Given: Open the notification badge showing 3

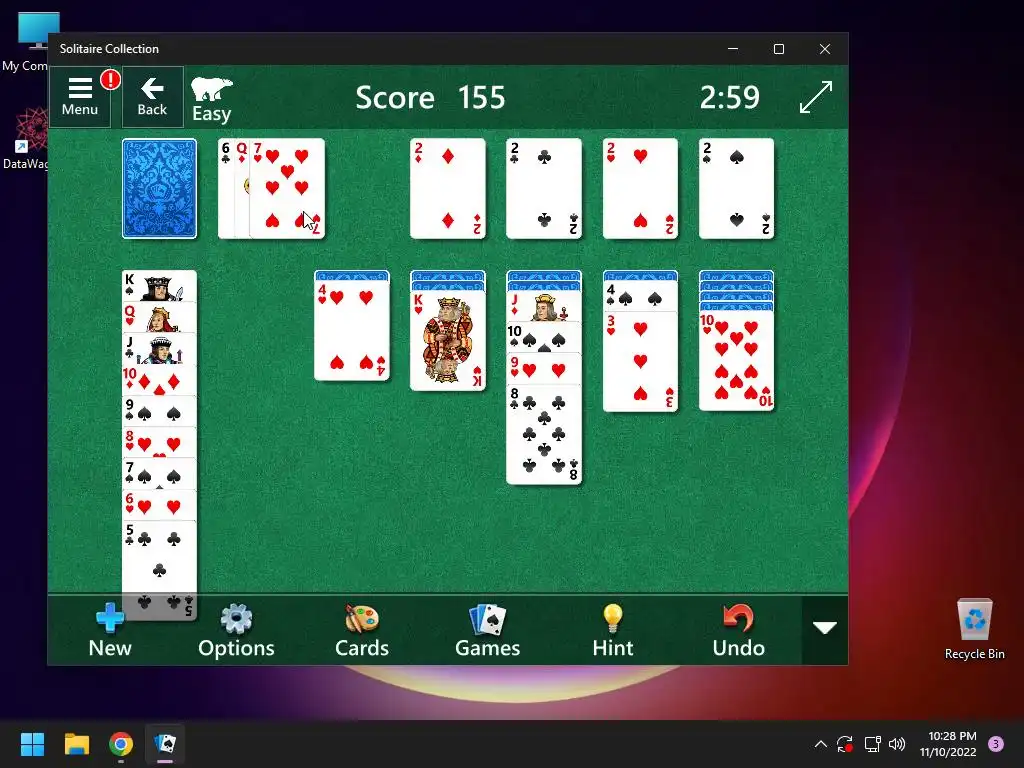Looking at the screenshot, I should point(996,744).
